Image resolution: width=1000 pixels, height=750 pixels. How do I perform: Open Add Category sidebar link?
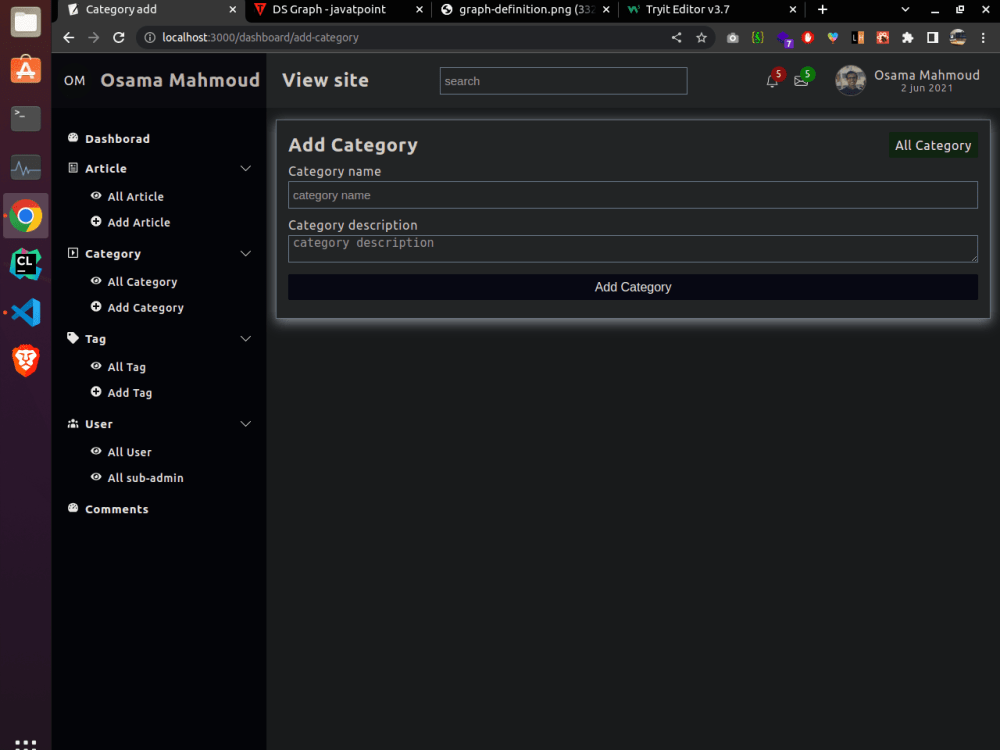pos(145,307)
